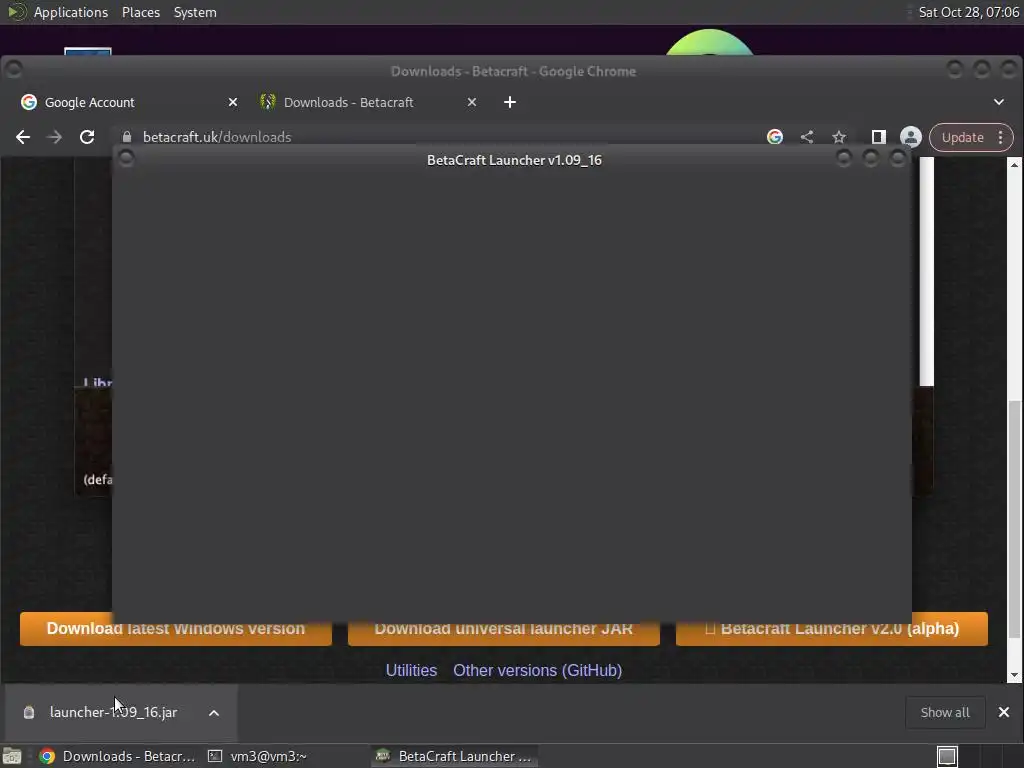Reload the Betacraft downloads page

(87, 137)
